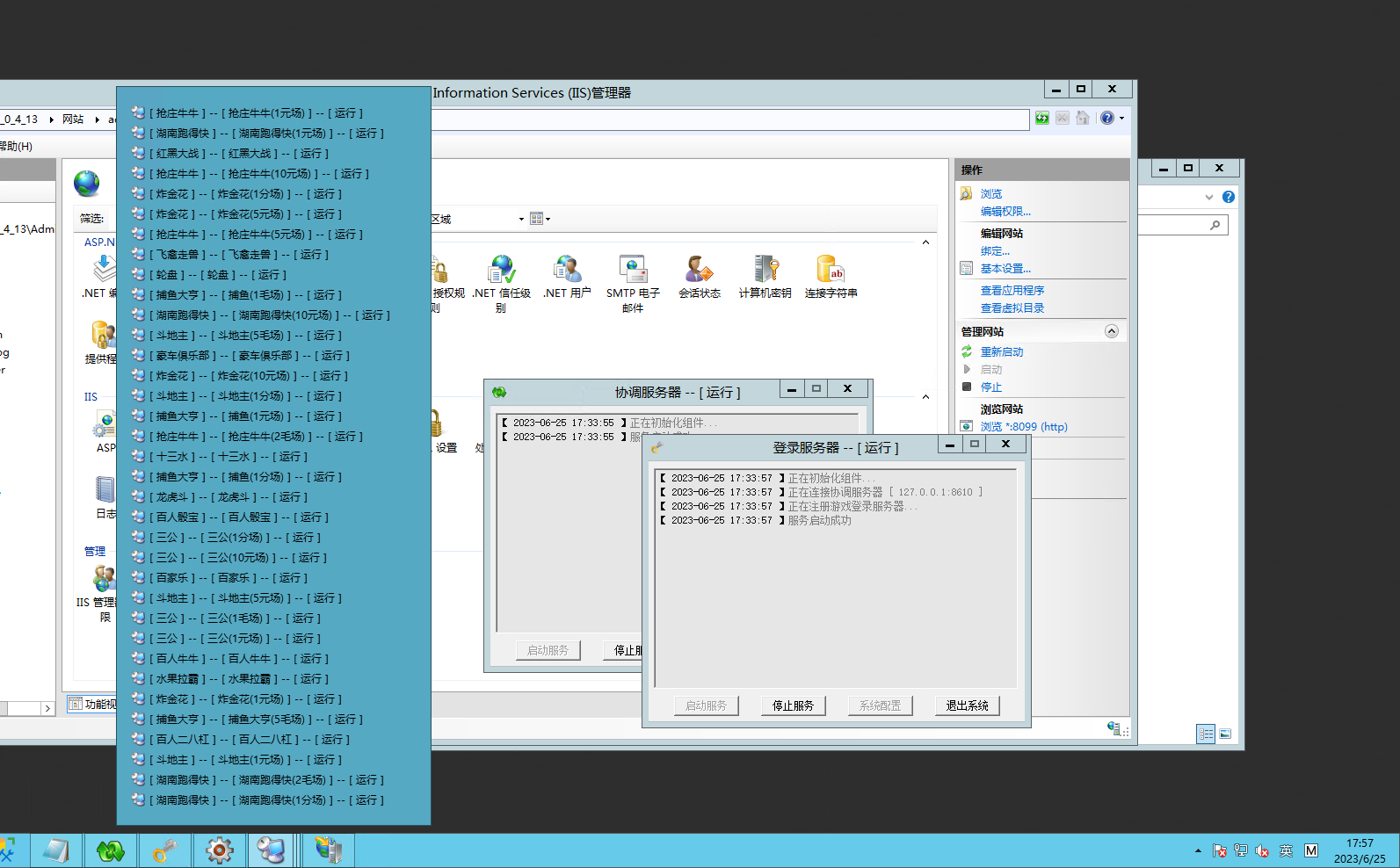Click the muted speaker icon in system tray
Image resolution: width=1400 pixels, height=868 pixels.
(x=1262, y=850)
